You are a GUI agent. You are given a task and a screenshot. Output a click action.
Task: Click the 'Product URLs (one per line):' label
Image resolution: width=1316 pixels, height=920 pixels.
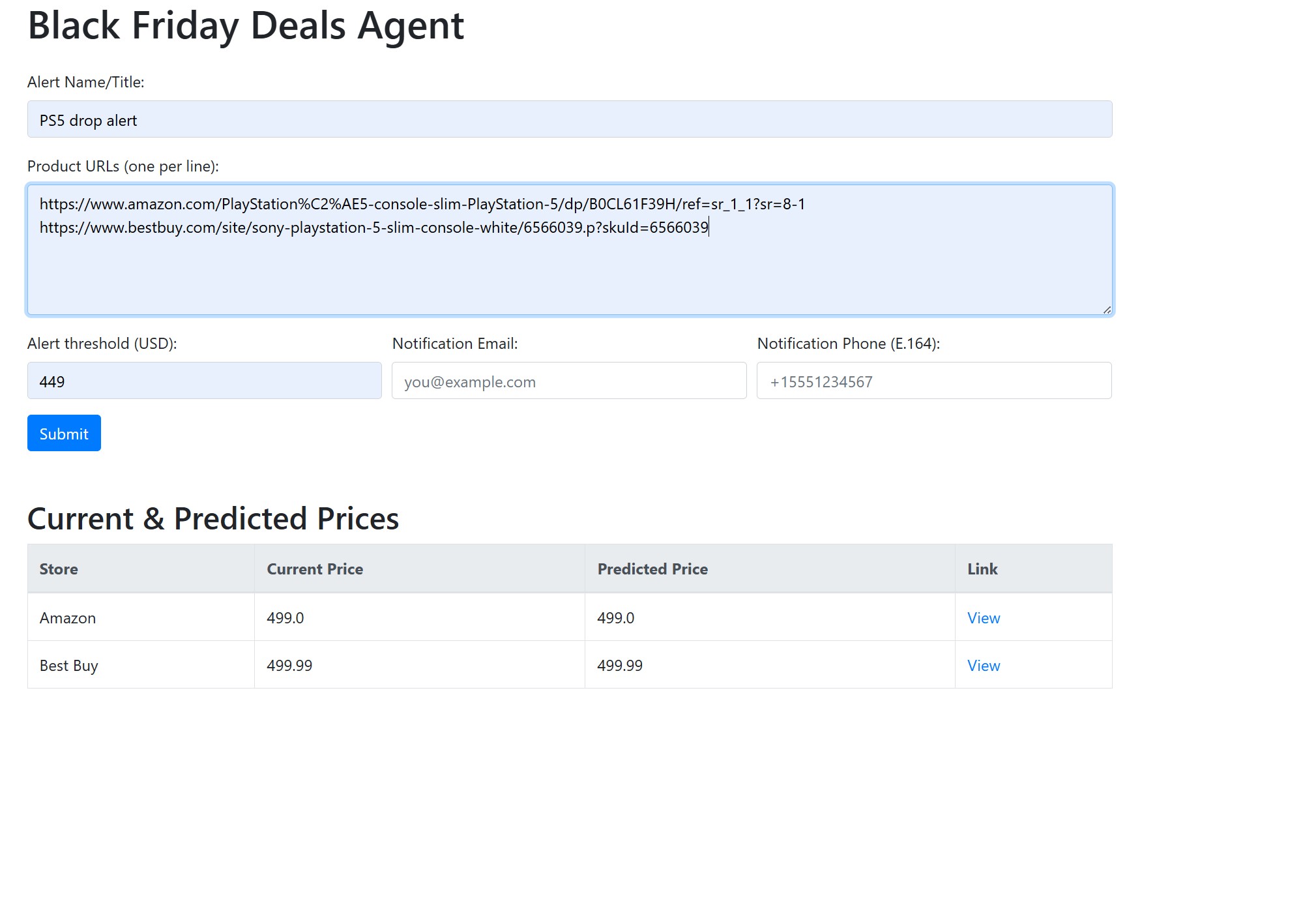pyautogui.click(x=123, y=166)
